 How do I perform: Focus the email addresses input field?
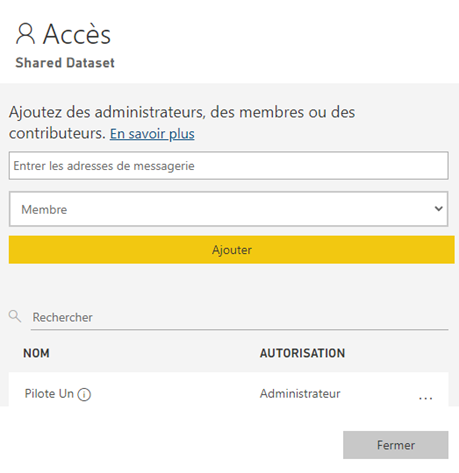(228, 166)
